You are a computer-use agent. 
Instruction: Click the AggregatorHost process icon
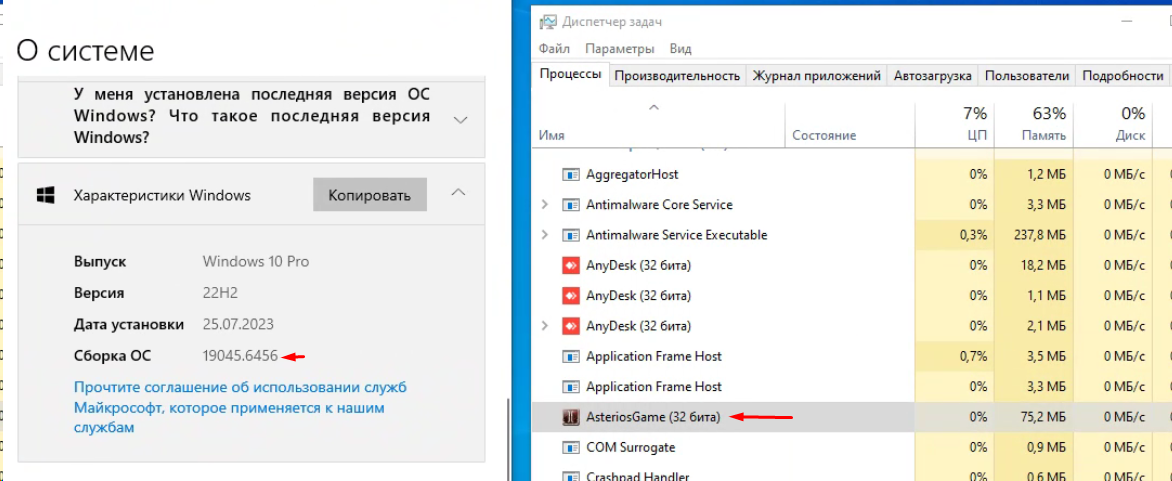pyautogui.click(x=571, y=175)
